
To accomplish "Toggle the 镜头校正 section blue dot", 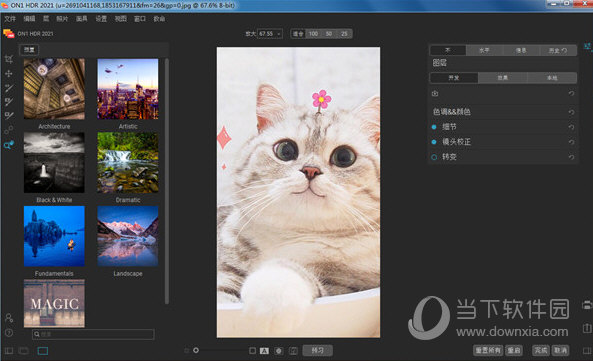I will point(434,142).
